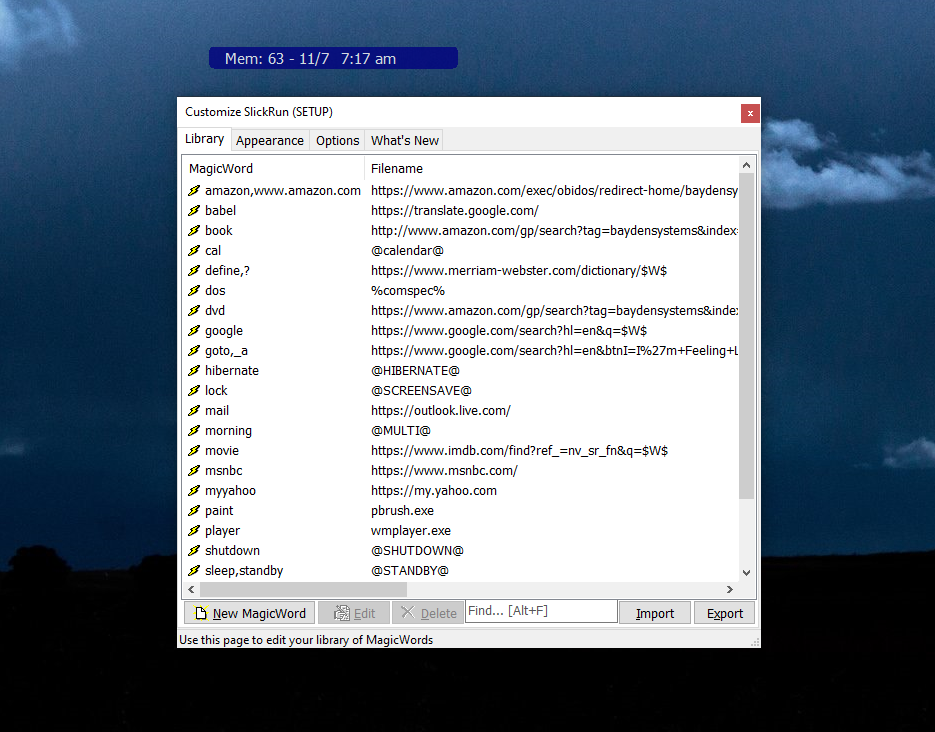Click the lightning icon for define,?
The width and height of the screenshot is (935, 732).
tap(194, 271)
